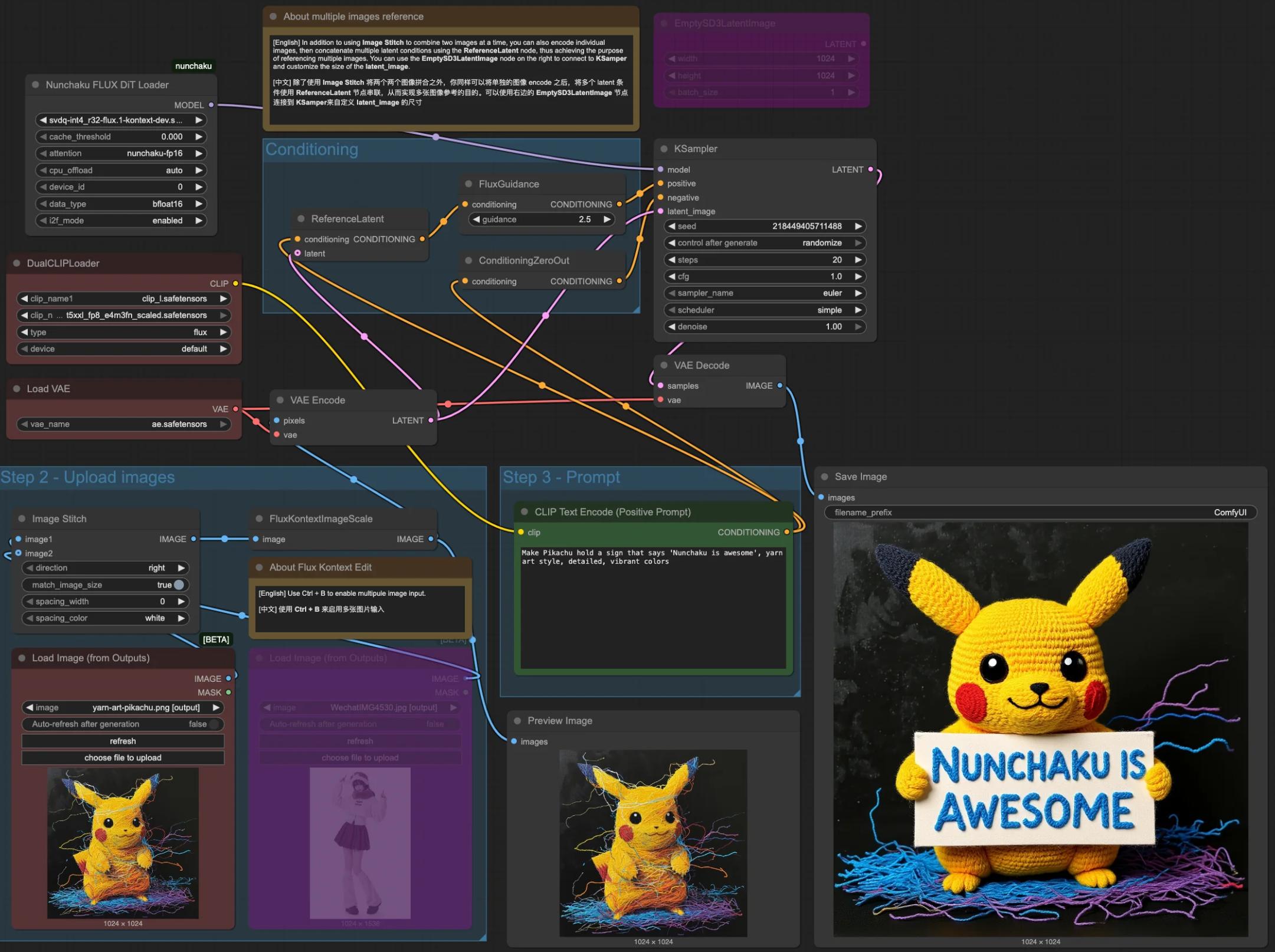This screenshot has height=952, width=1275.
Task: Click the denoise 1.00 field in KSampler
Action: click(765, 327)
